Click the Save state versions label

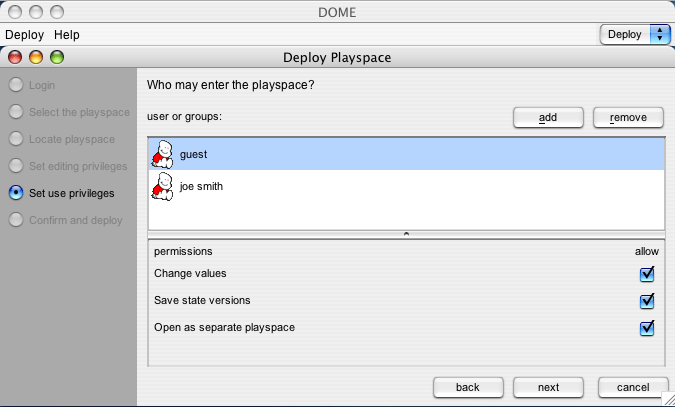(202, 300)
